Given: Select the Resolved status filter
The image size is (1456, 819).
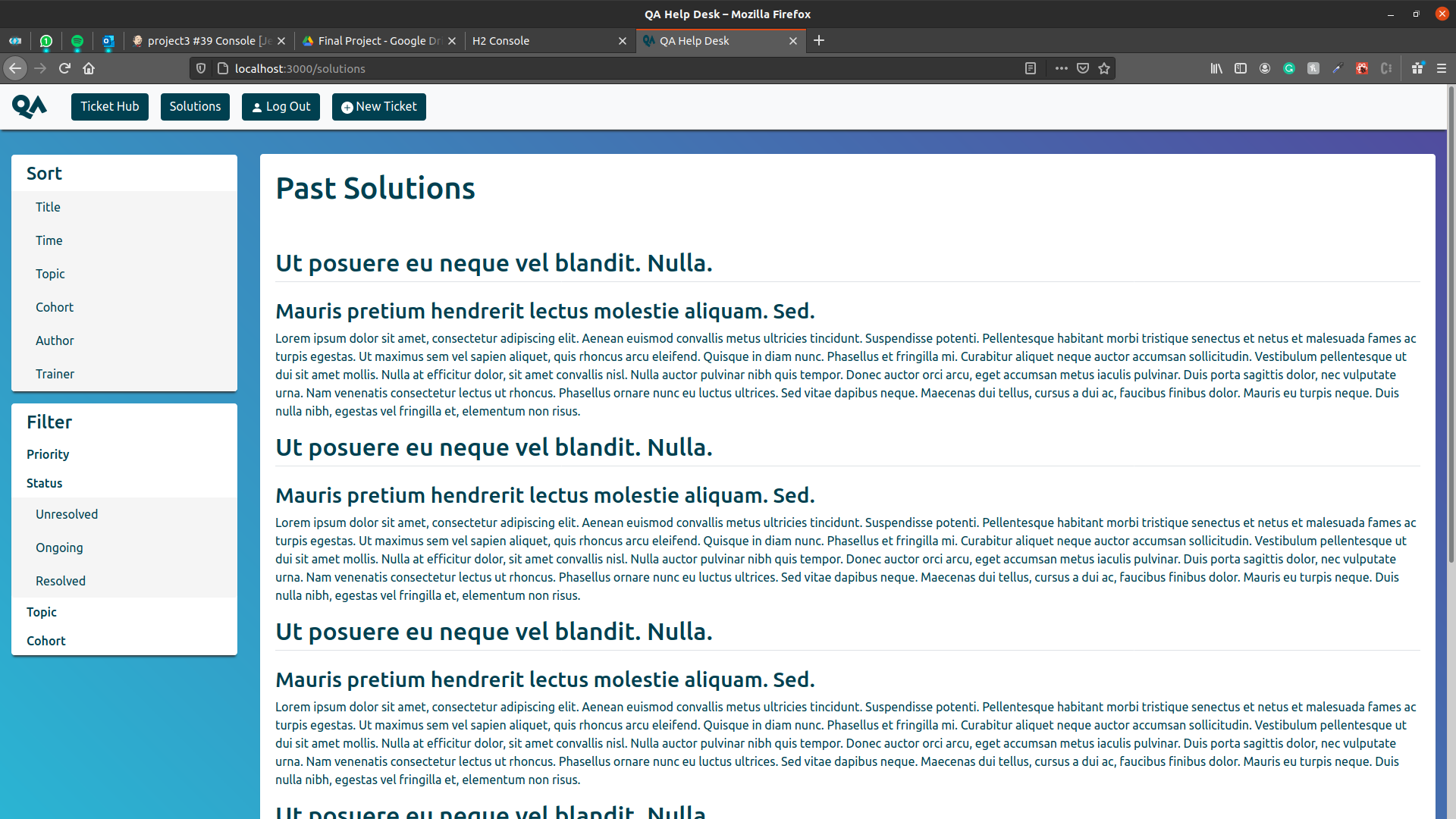Looking at the screenshot, I should coord(60,580).
